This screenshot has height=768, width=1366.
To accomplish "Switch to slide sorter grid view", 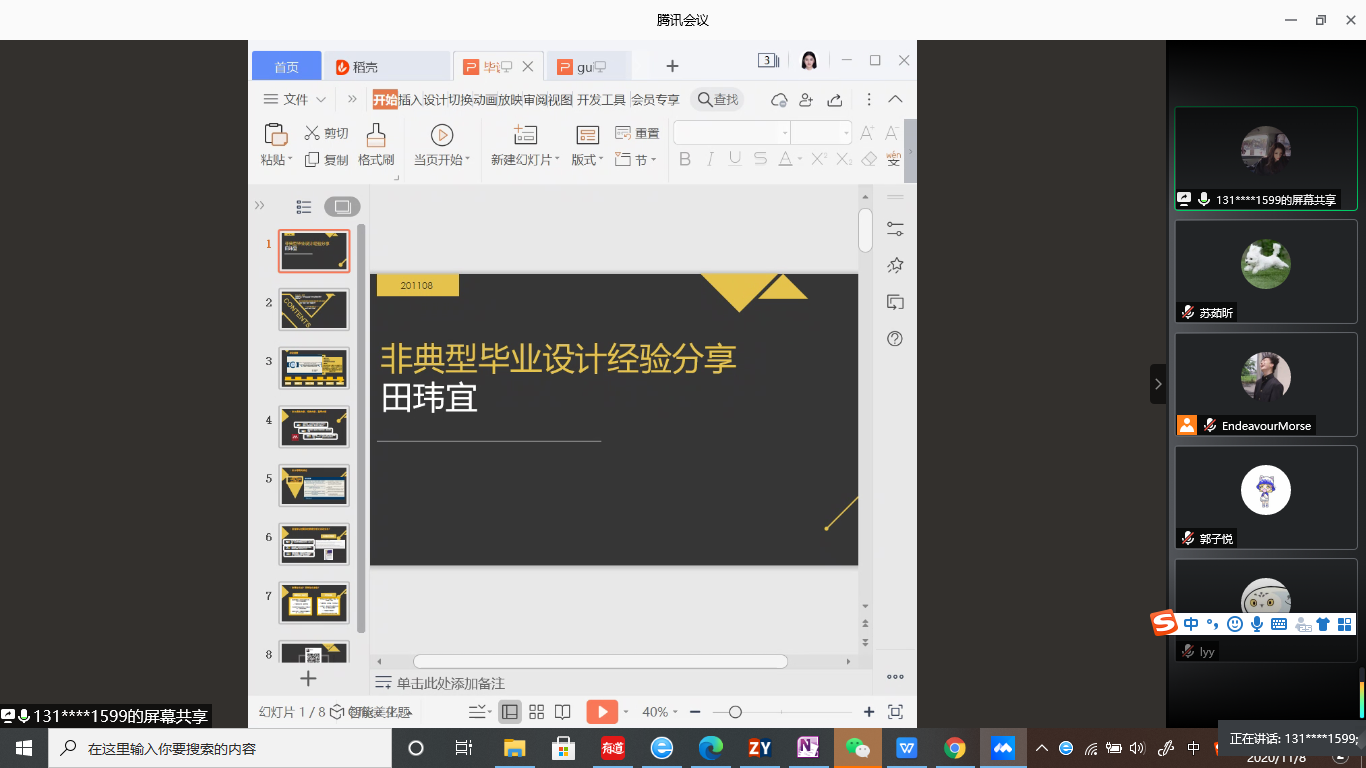I will pyautogui.click(x=537, y=712).
